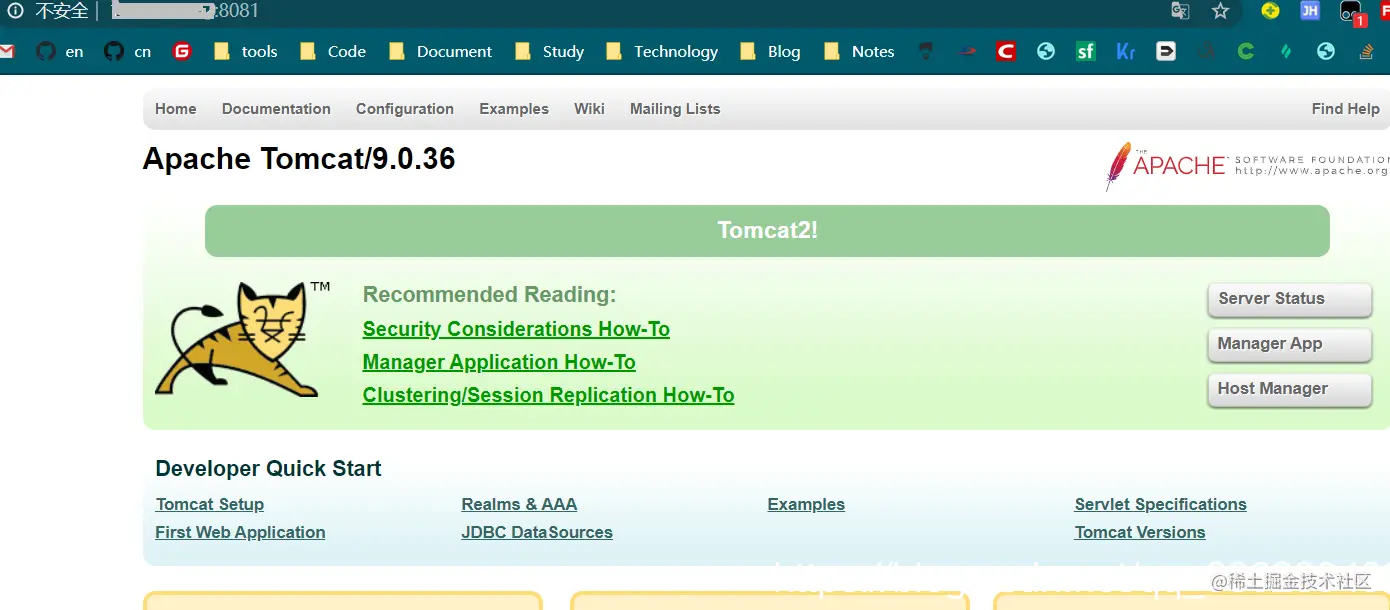Click the translate page icon

pyautogui.click(x=1181, y=11)
